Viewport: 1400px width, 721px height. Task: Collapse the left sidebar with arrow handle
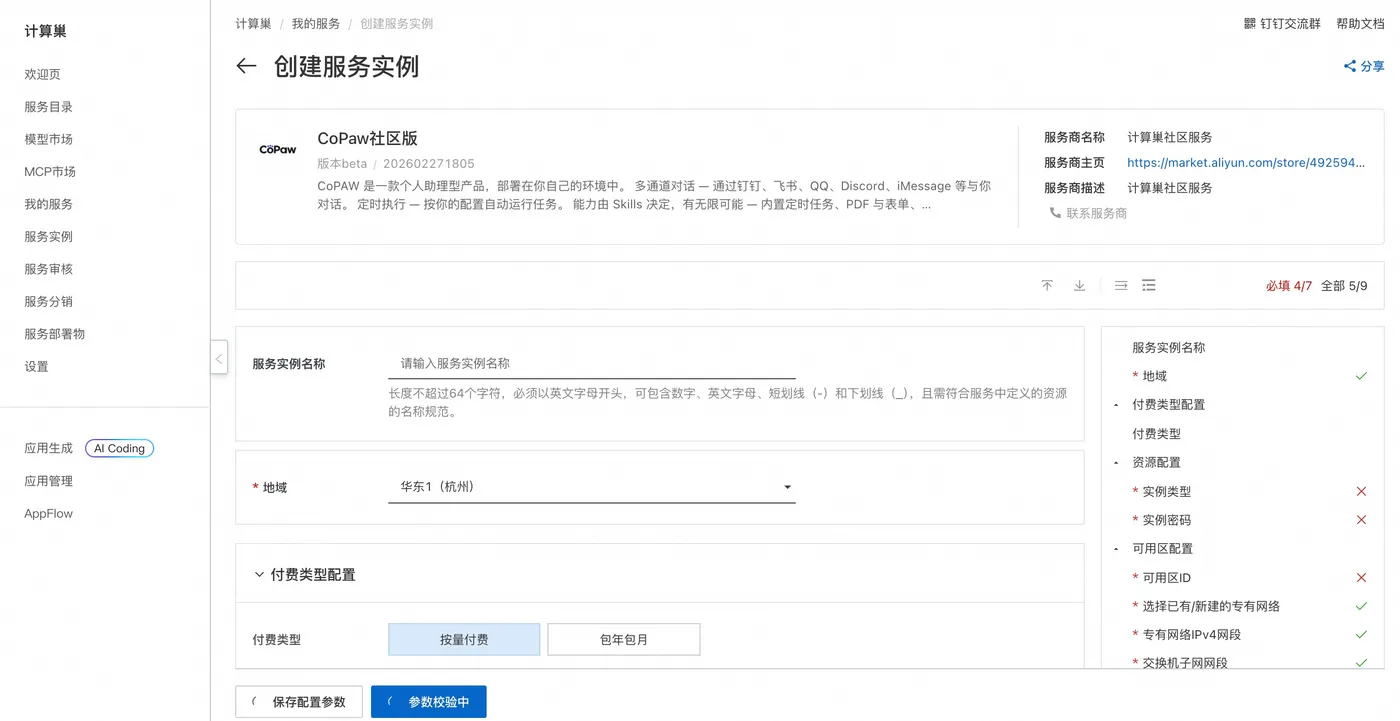coord(219,357)
